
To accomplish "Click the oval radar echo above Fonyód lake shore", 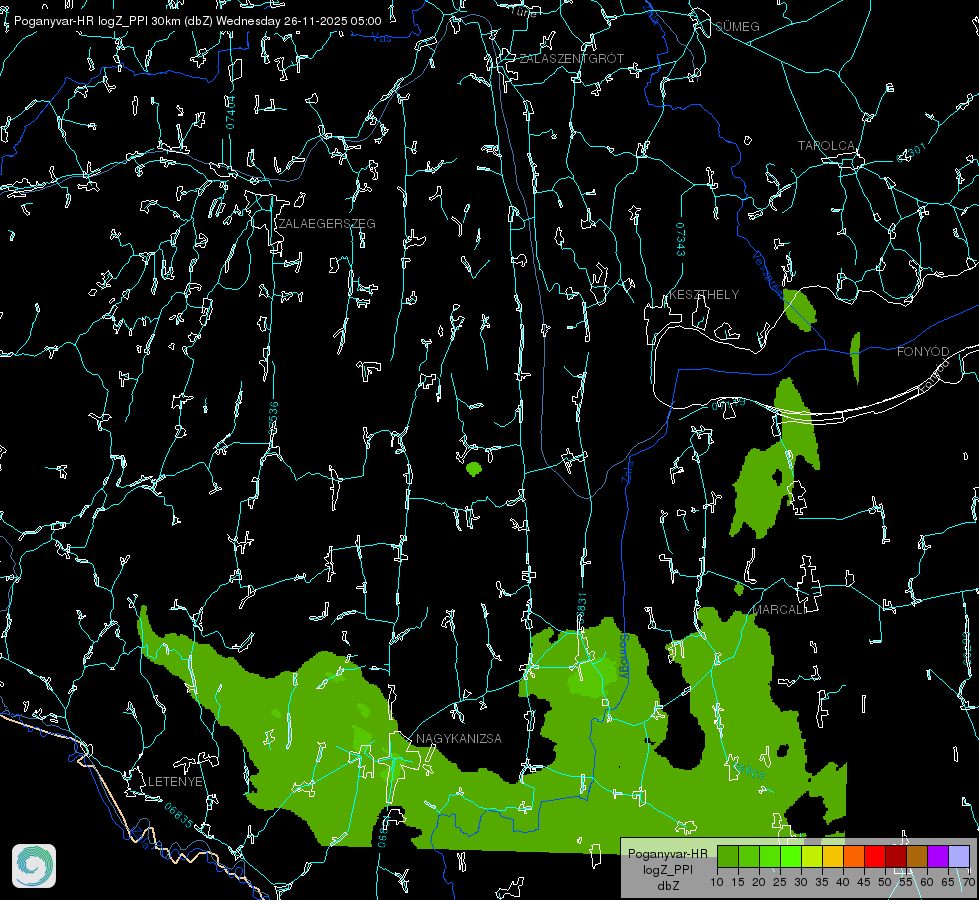I will 799,310.
